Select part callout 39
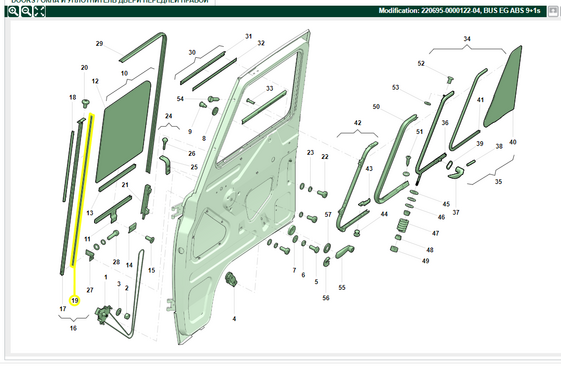This screenshot has width=561, height=370. 480,143
